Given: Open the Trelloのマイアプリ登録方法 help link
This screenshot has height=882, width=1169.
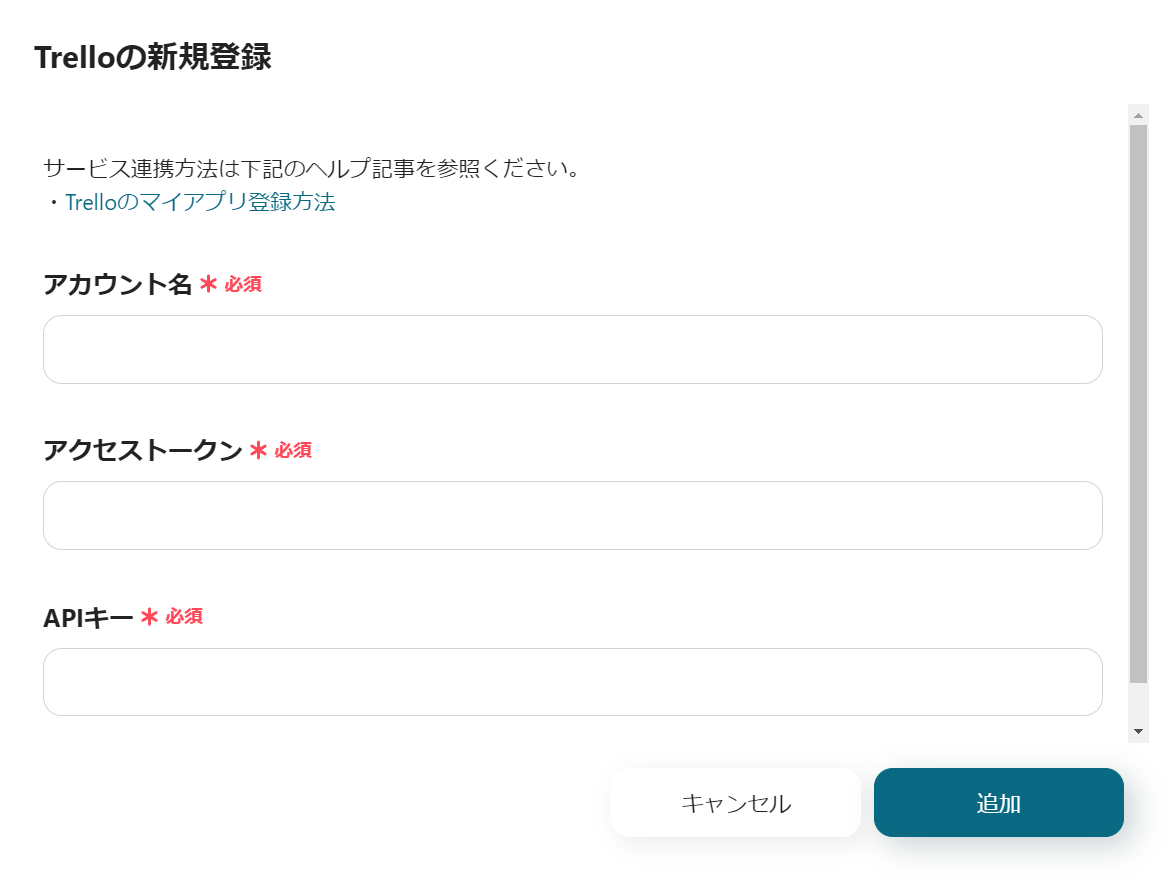Looking at the screenshot, I should coord(200,203).
